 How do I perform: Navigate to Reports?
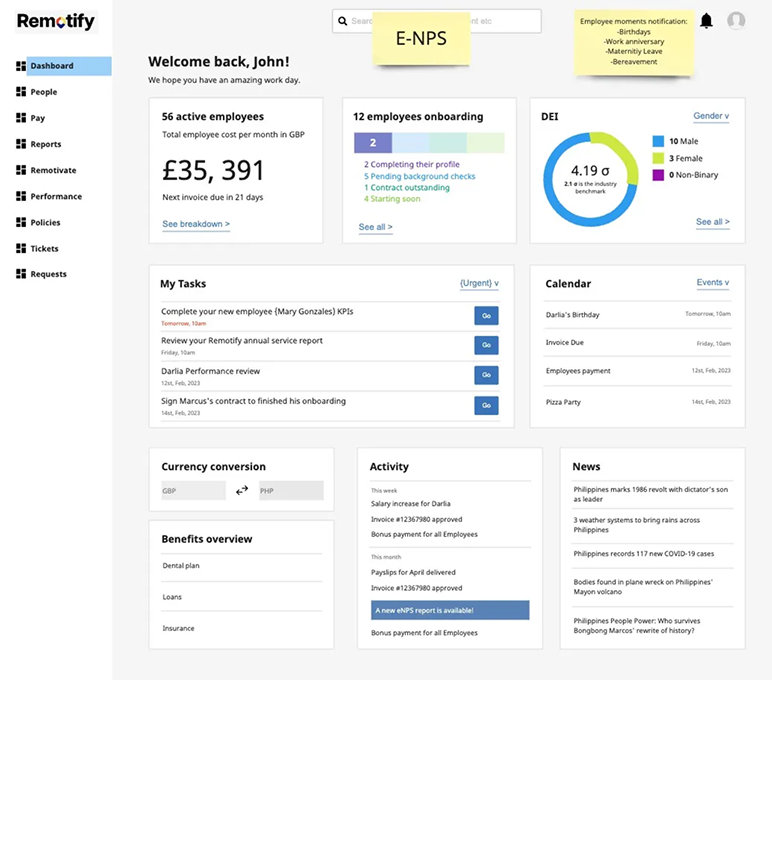point(46,144)
